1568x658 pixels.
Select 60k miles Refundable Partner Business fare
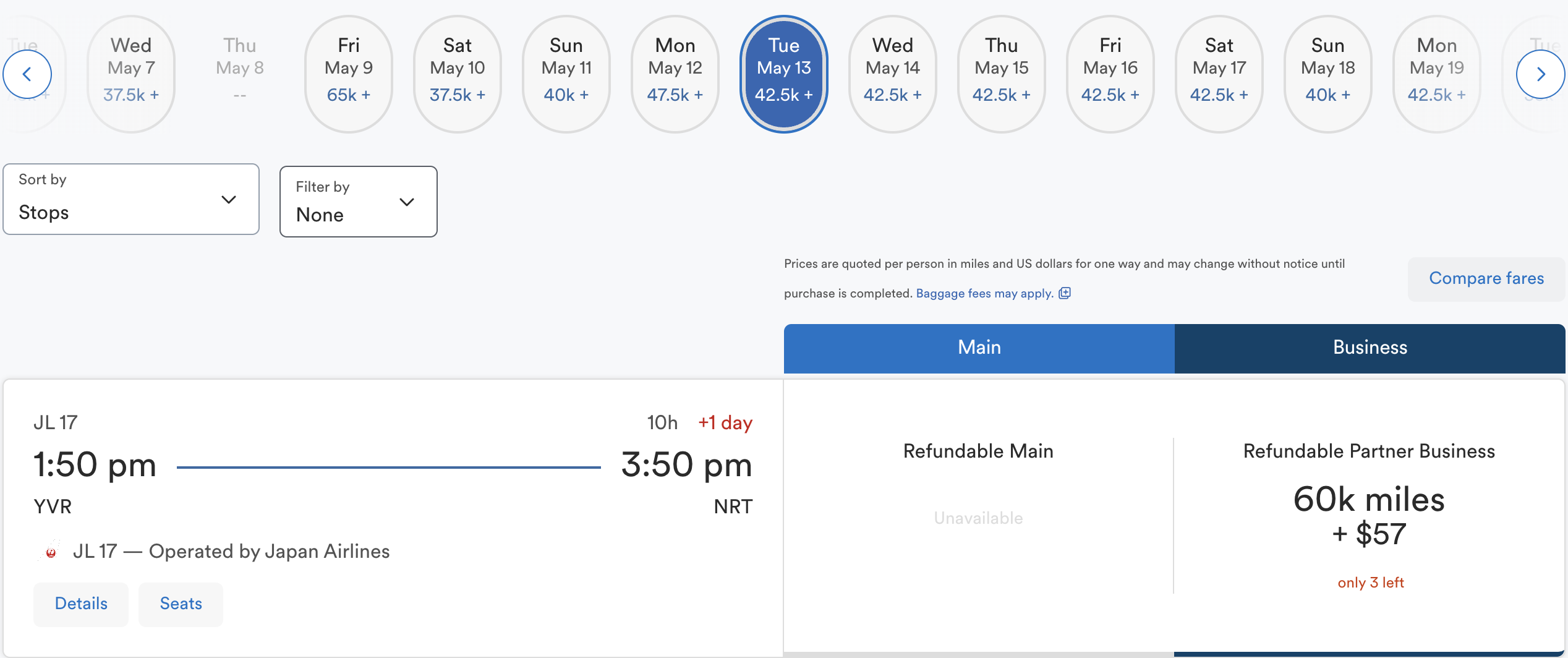tap(1370, 517)
